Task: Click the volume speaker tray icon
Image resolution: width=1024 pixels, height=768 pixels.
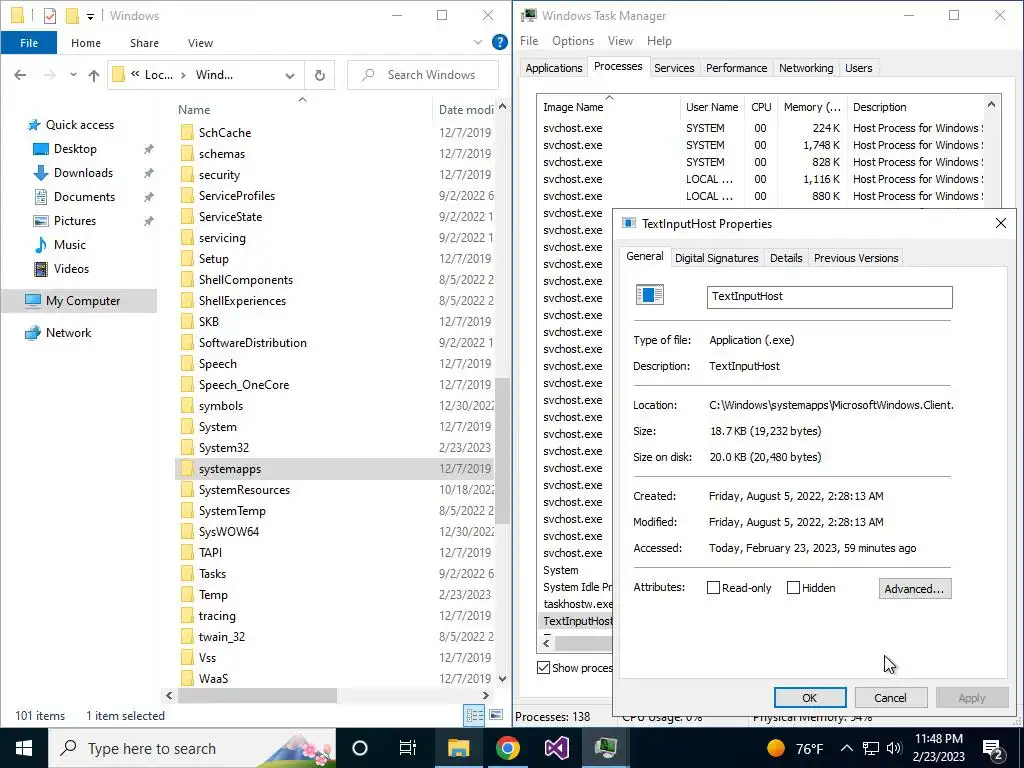Action: (895, 748)
